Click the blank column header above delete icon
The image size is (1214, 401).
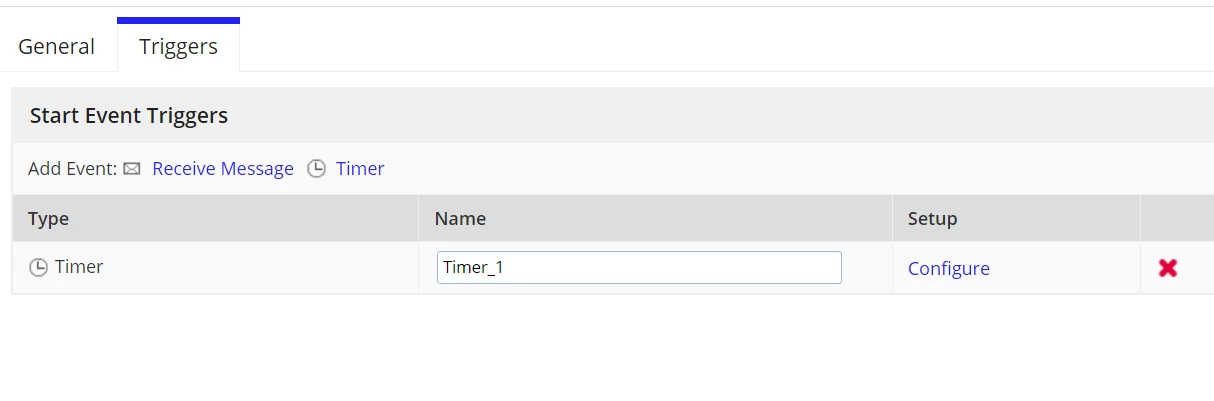coord(1177,218)
